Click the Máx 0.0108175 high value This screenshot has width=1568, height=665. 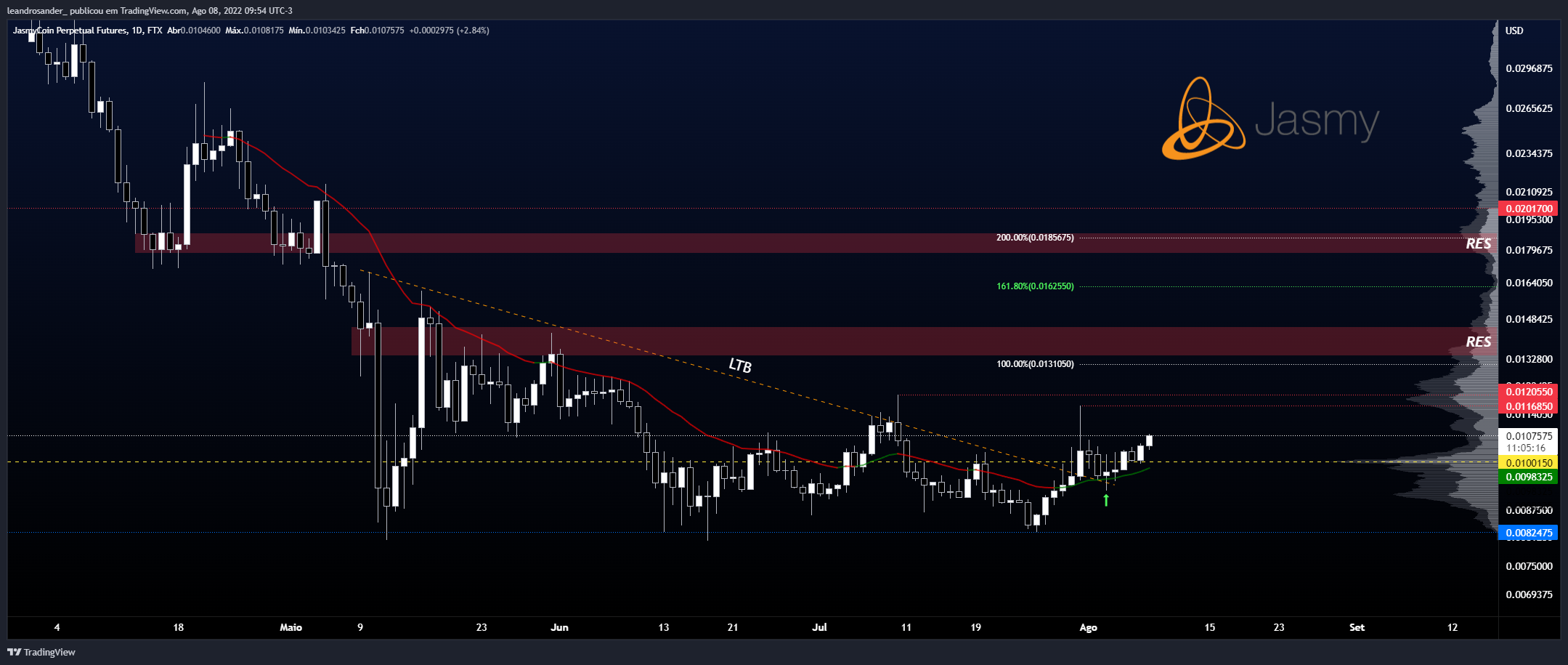(254, 31)
